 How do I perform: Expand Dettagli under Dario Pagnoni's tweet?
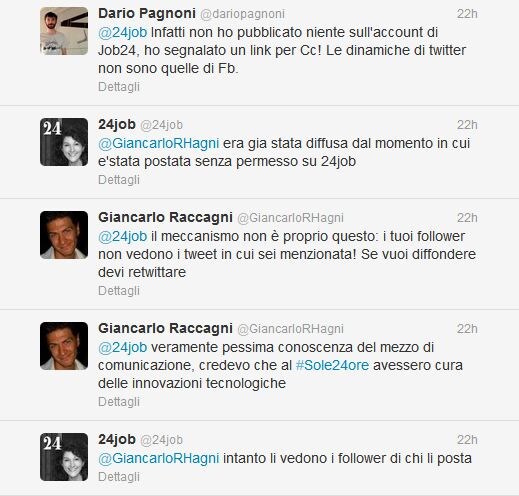point(119,87)
